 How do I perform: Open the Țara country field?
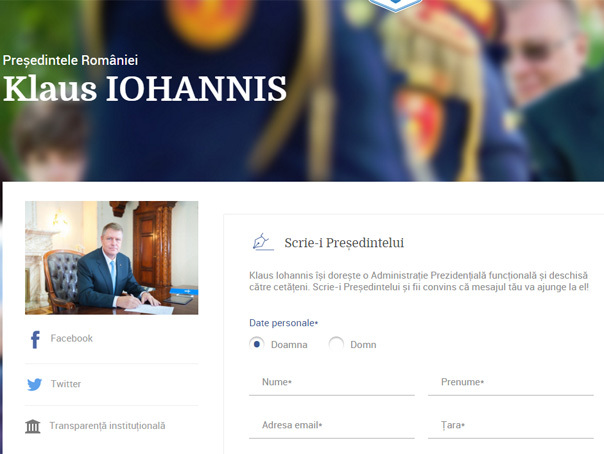point(511,426)
